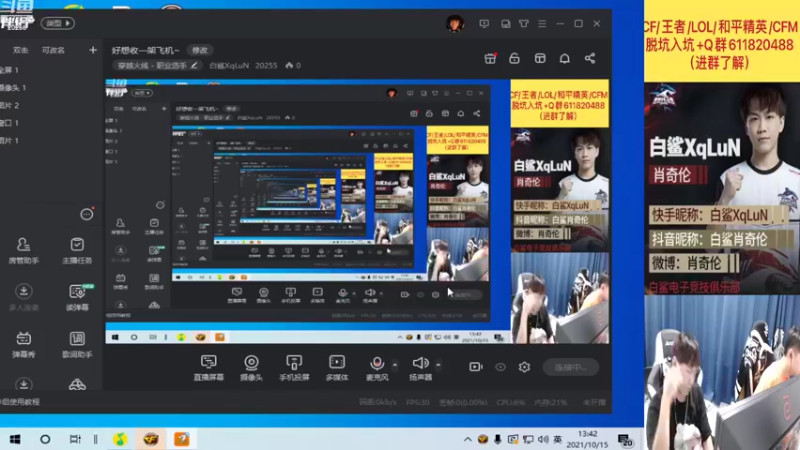Viewport: 800px width, 450px height.
Task: Click the pill button beside the Douyu logo
Action: (58, 23)
